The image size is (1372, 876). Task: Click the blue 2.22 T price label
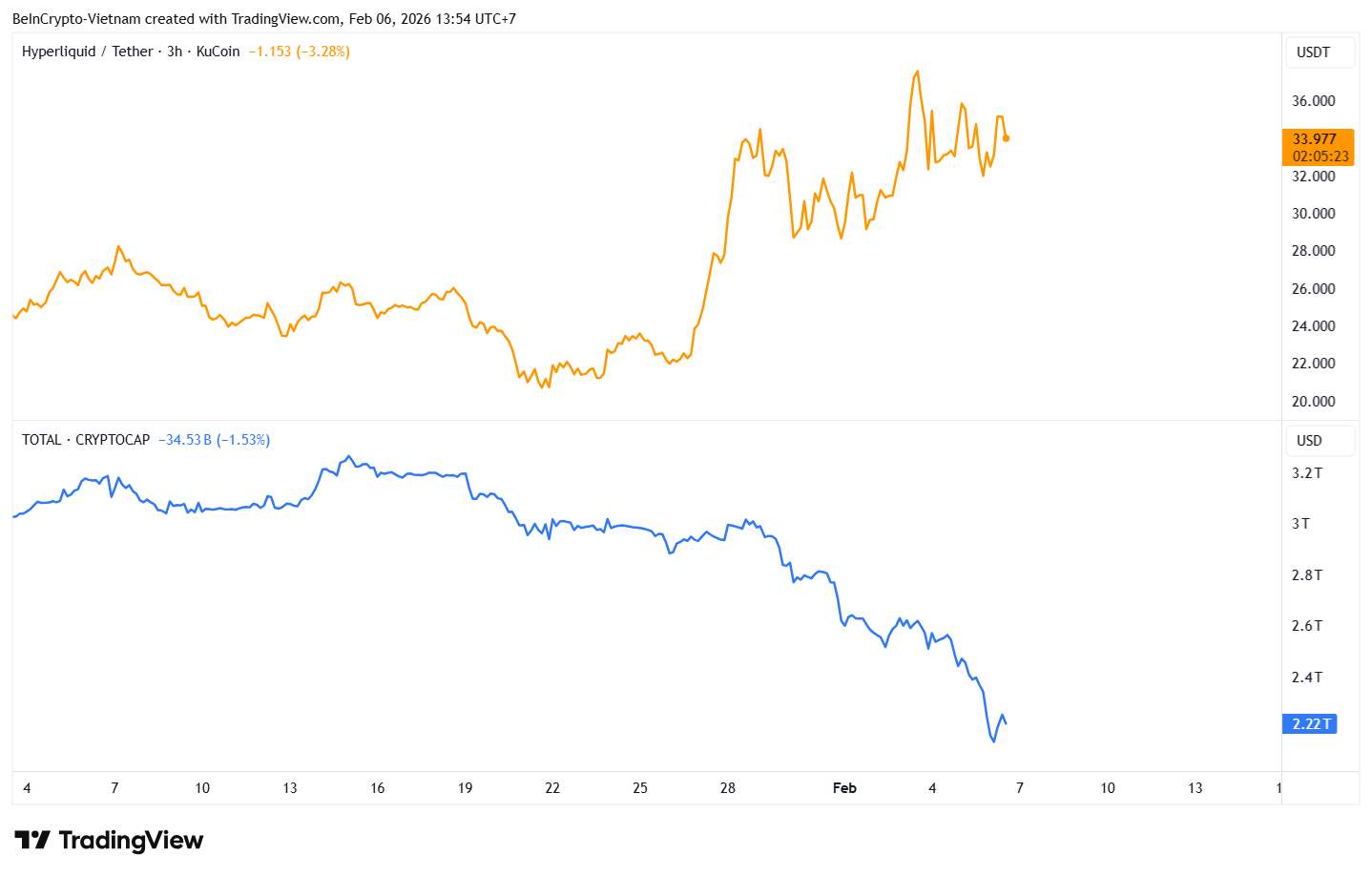coord(1311,724)
